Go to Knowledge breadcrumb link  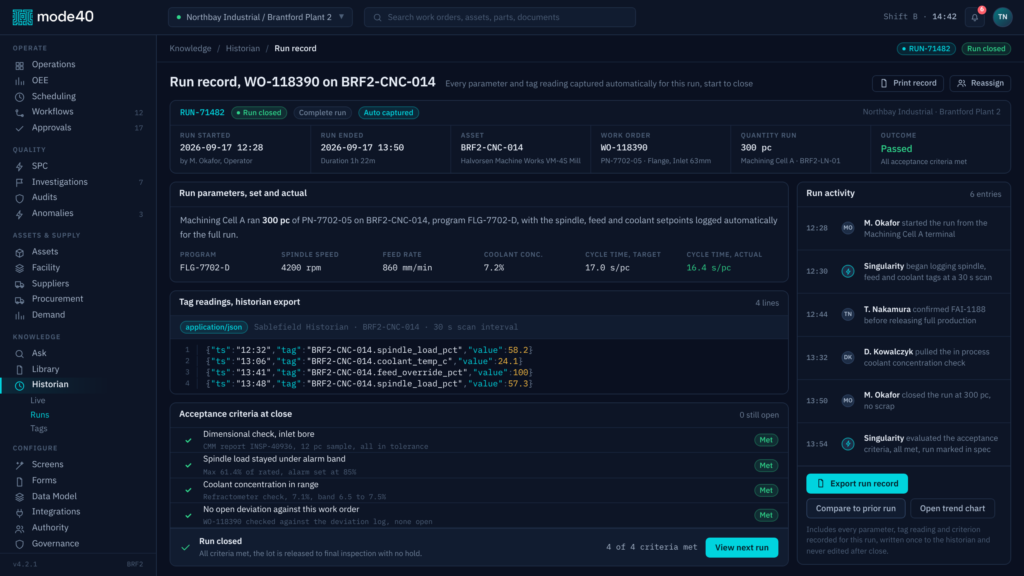(190, 48)
